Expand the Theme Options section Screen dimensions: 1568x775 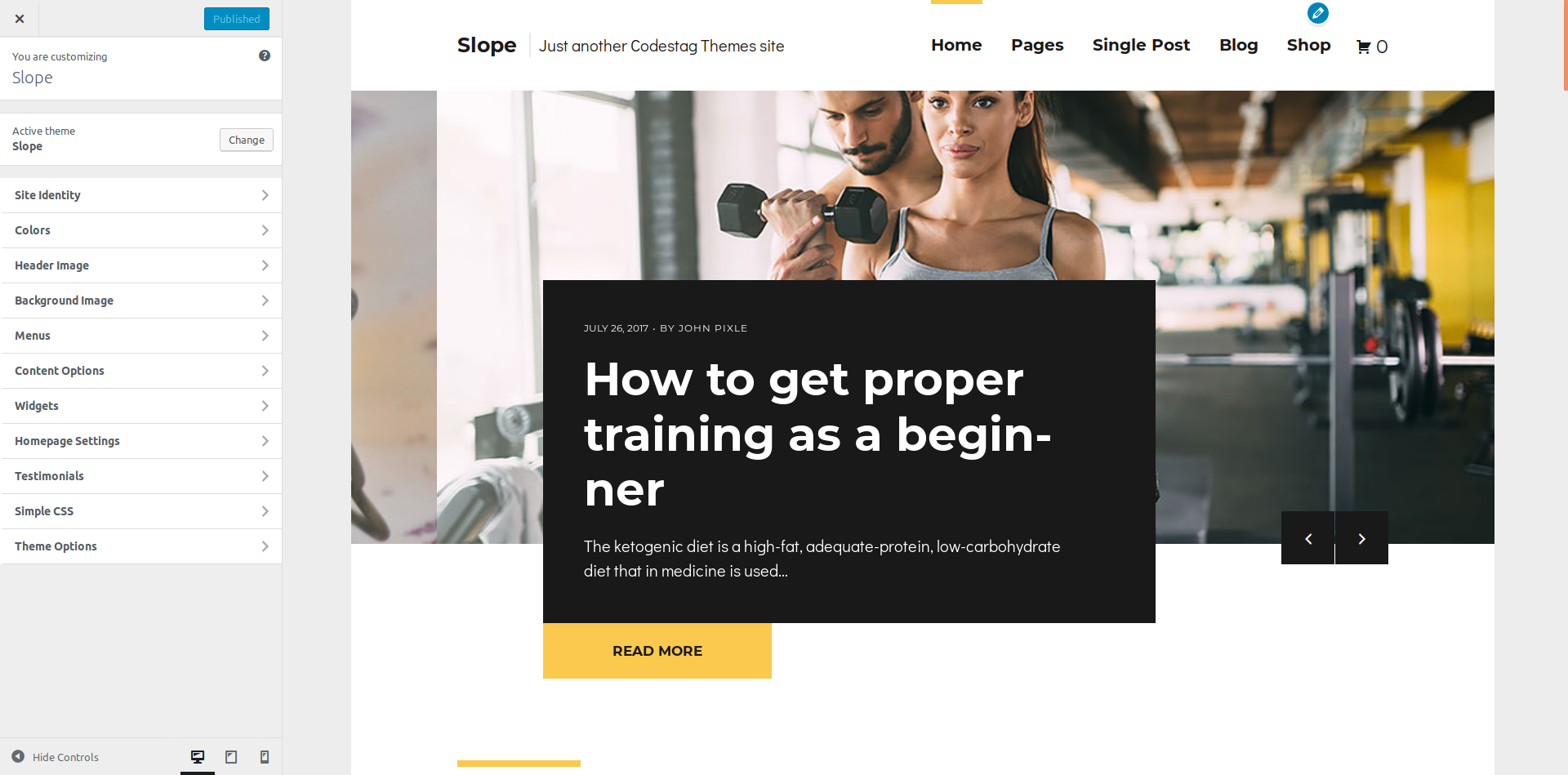click(141, 546)
